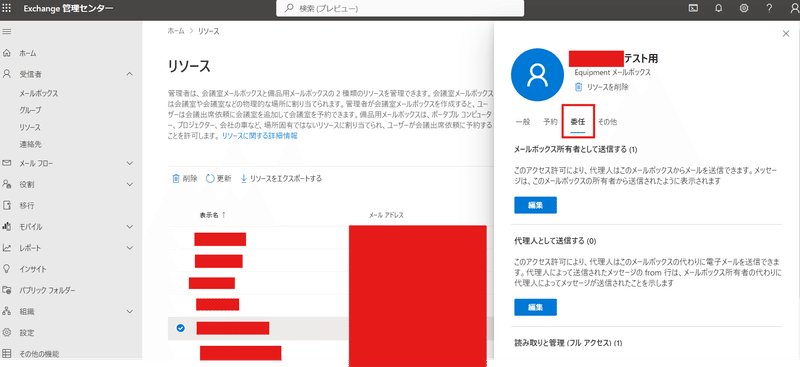Screen dimensions: 800x367
Task: Click the パブリック フォルダー icon
Action: pyautogui.click(x=7, y=290)
